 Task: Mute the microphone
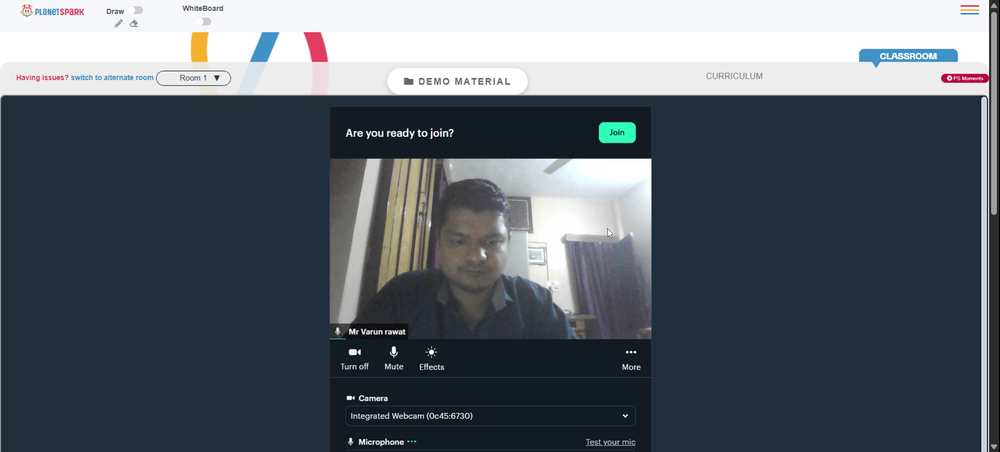click(393, 359)
